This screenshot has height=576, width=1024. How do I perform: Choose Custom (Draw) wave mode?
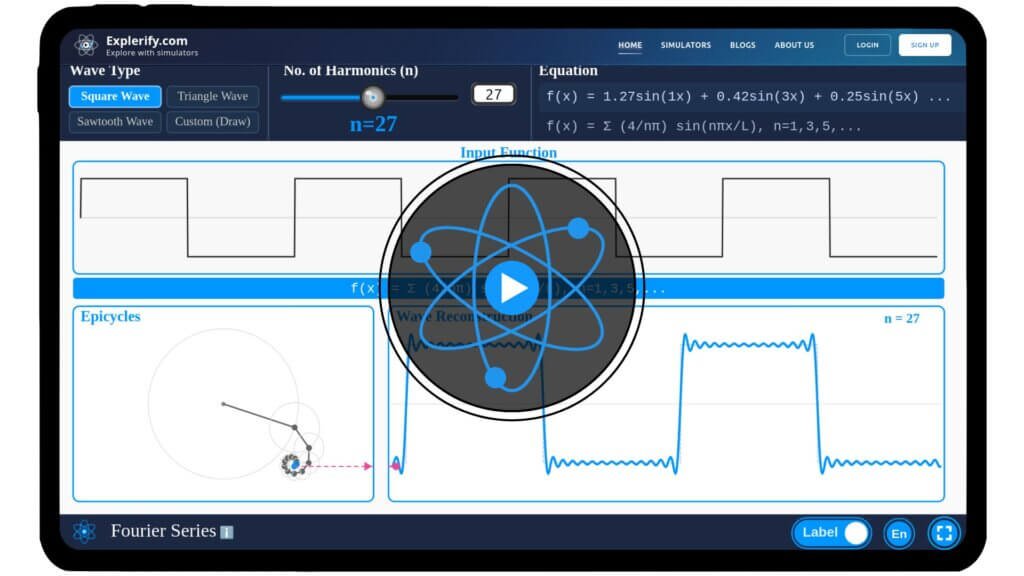[213, 121]
